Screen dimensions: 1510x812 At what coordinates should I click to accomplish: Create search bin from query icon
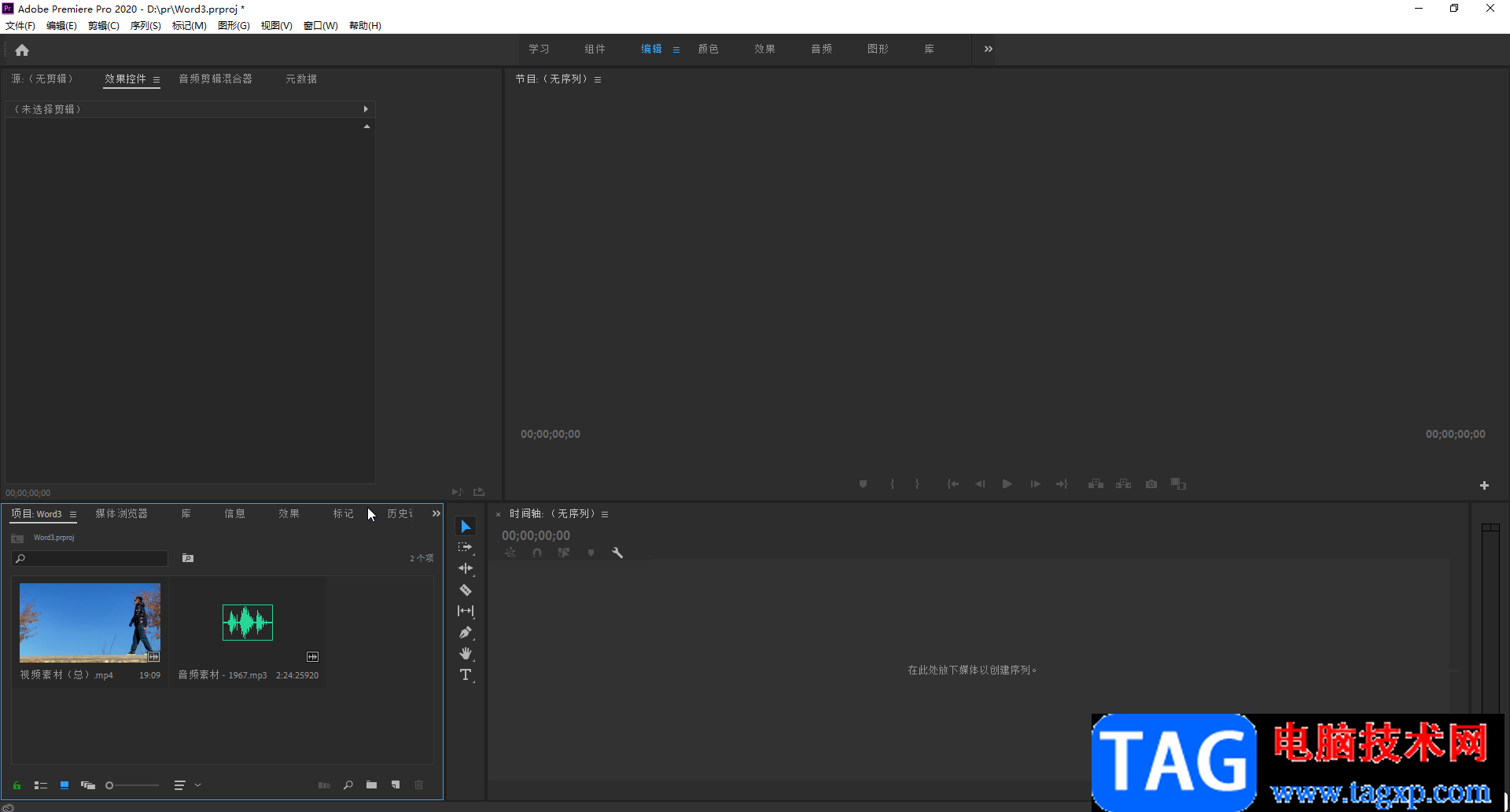(x=188, y=558)
